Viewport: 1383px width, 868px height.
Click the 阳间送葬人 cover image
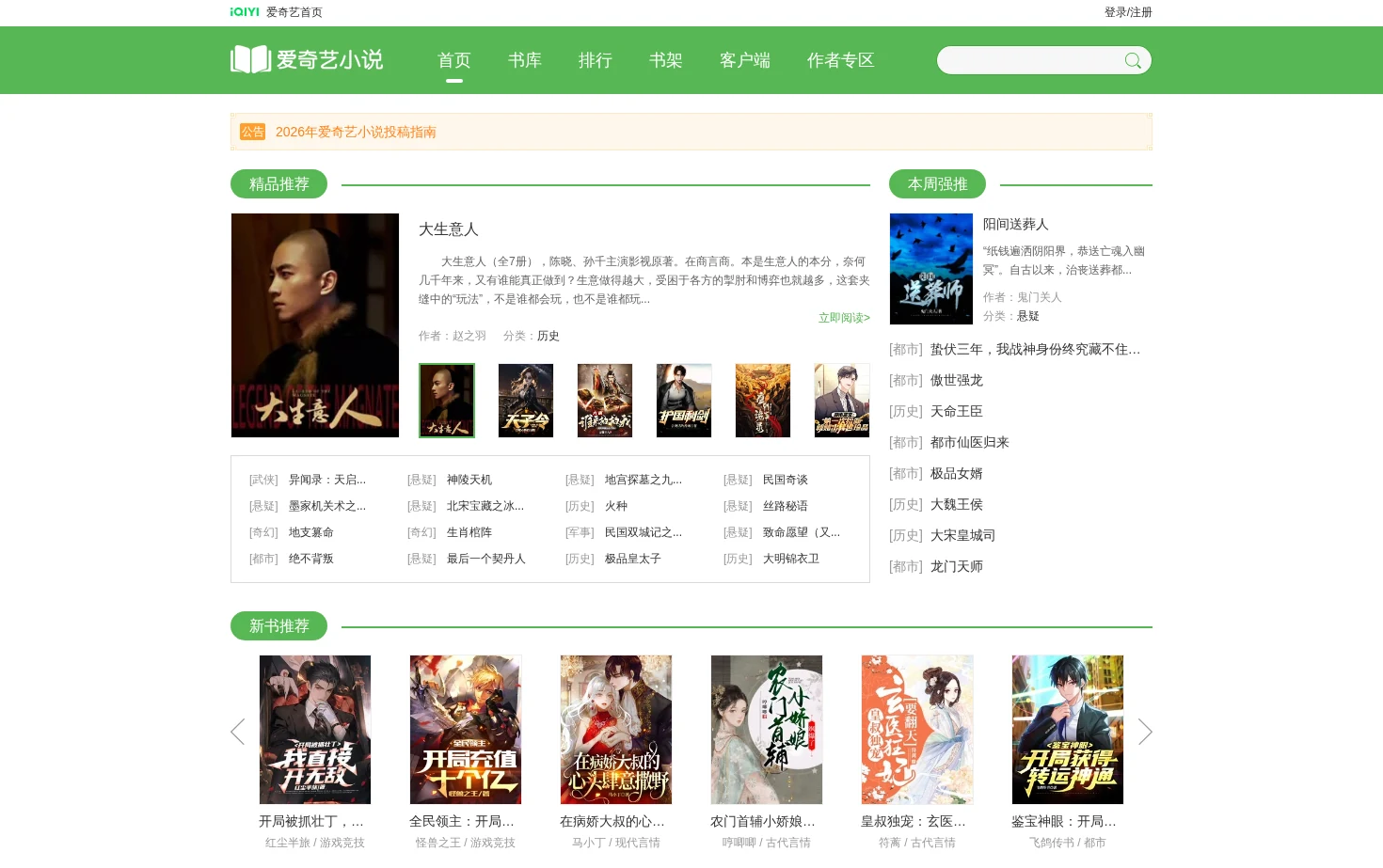click(x=931, y=269)
